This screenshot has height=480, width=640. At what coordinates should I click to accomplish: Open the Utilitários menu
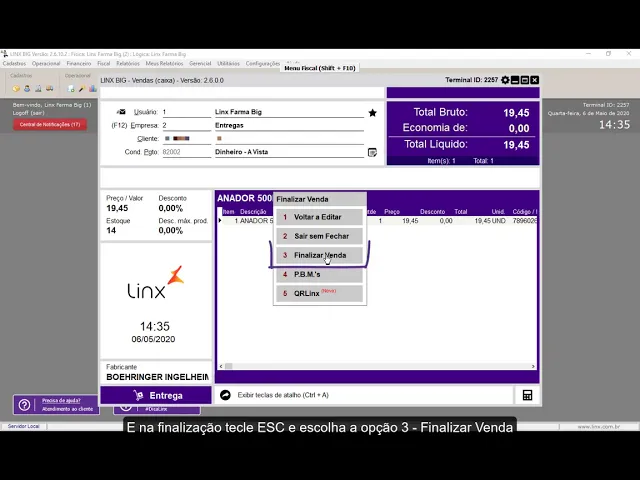click(x=228, y=64)
